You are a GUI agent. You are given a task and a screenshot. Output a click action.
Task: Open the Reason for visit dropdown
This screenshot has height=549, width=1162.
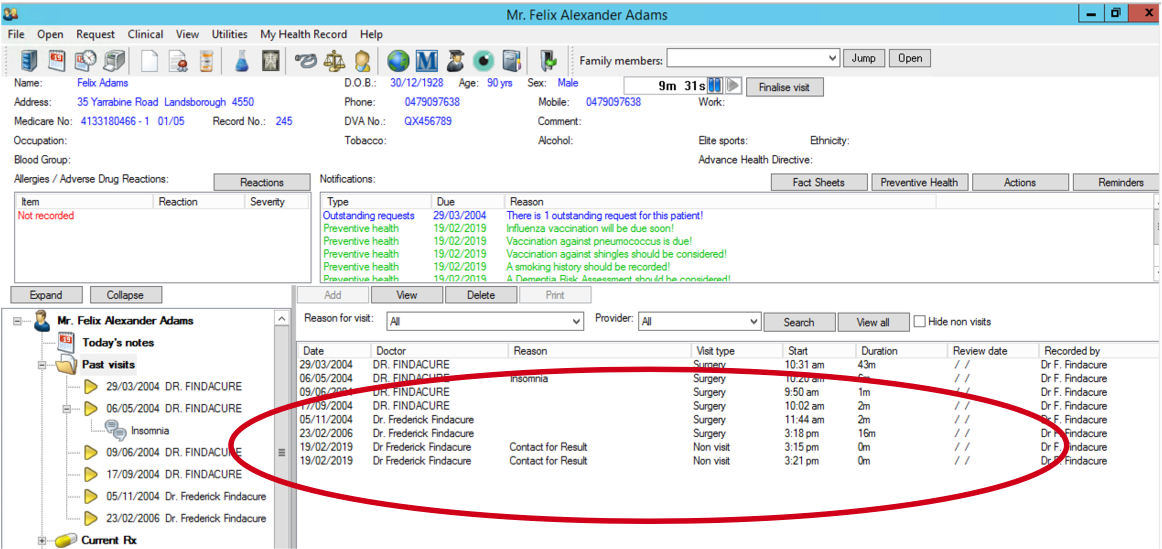pyautogui.click(x=577, y=322)
